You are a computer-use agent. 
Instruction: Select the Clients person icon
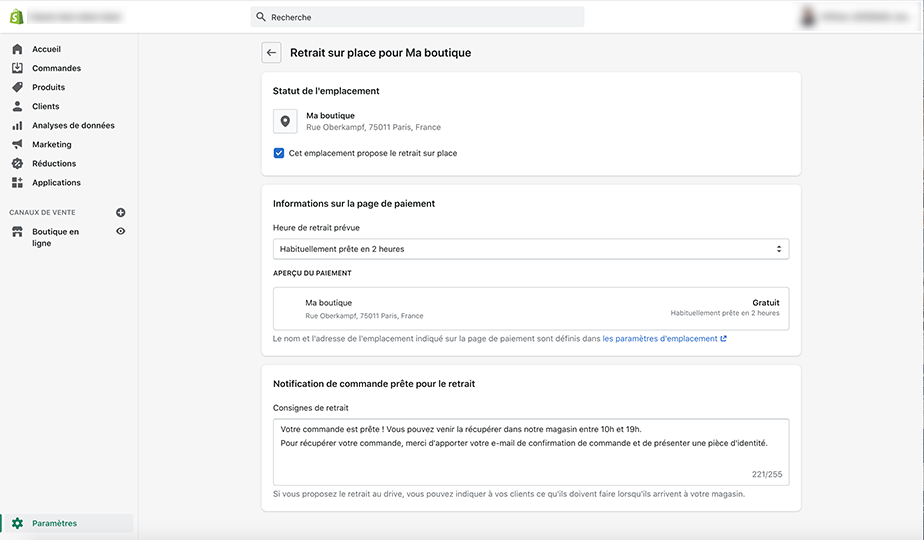tap(17, 106)
